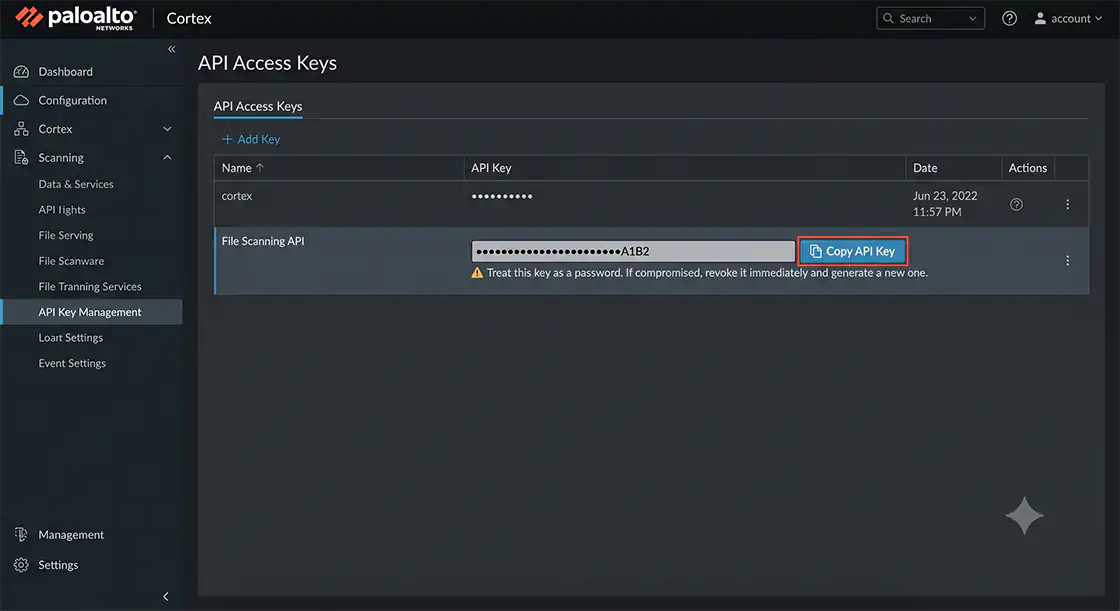Go to Data & Services
The height and width of the screenshot is (611, 1120).
point(76,184)
